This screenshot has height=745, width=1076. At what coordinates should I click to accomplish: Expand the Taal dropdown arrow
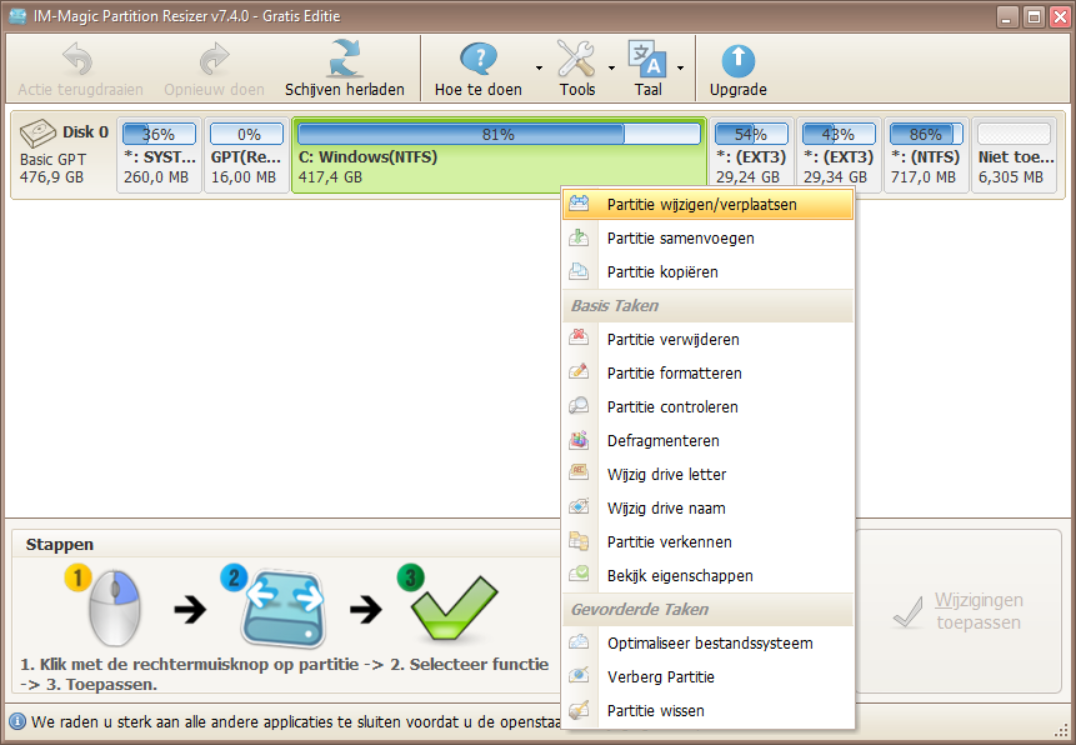(x=680, y=68)
